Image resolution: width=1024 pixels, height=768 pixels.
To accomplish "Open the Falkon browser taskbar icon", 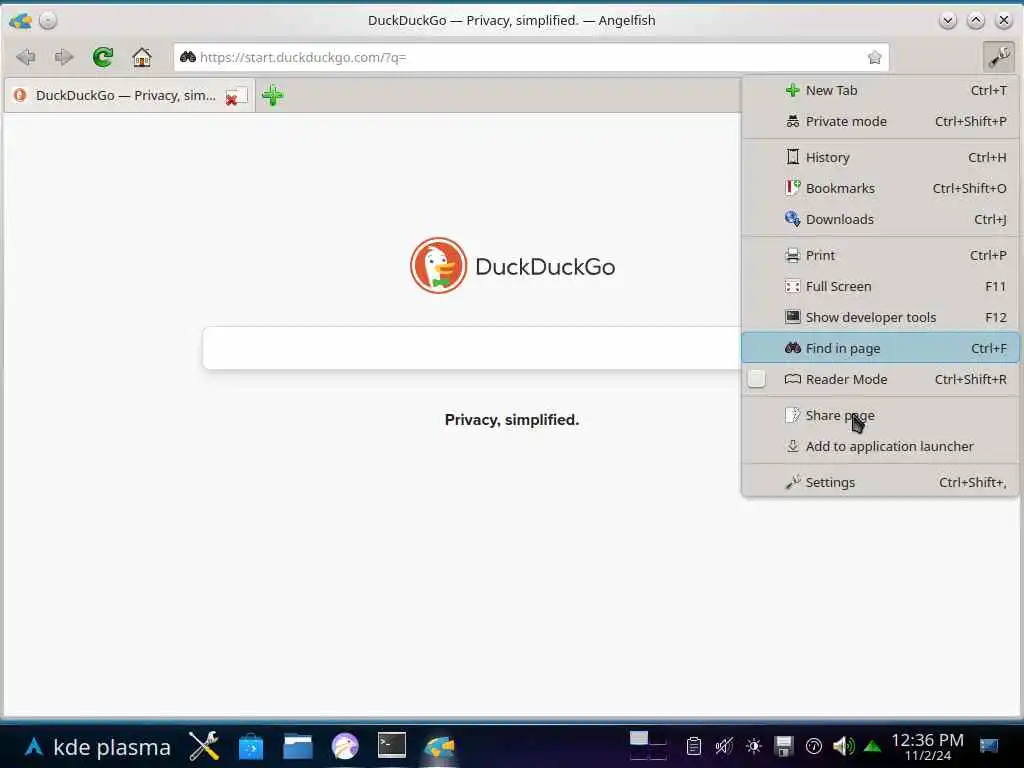I will [x=345, y=746].
